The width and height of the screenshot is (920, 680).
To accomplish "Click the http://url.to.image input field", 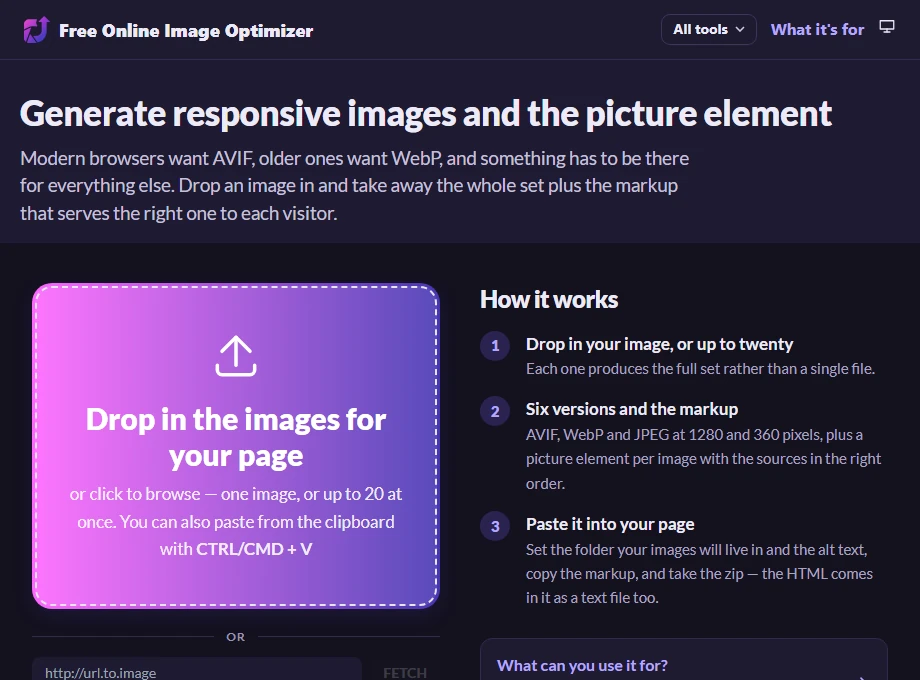I will pos(197,671).
